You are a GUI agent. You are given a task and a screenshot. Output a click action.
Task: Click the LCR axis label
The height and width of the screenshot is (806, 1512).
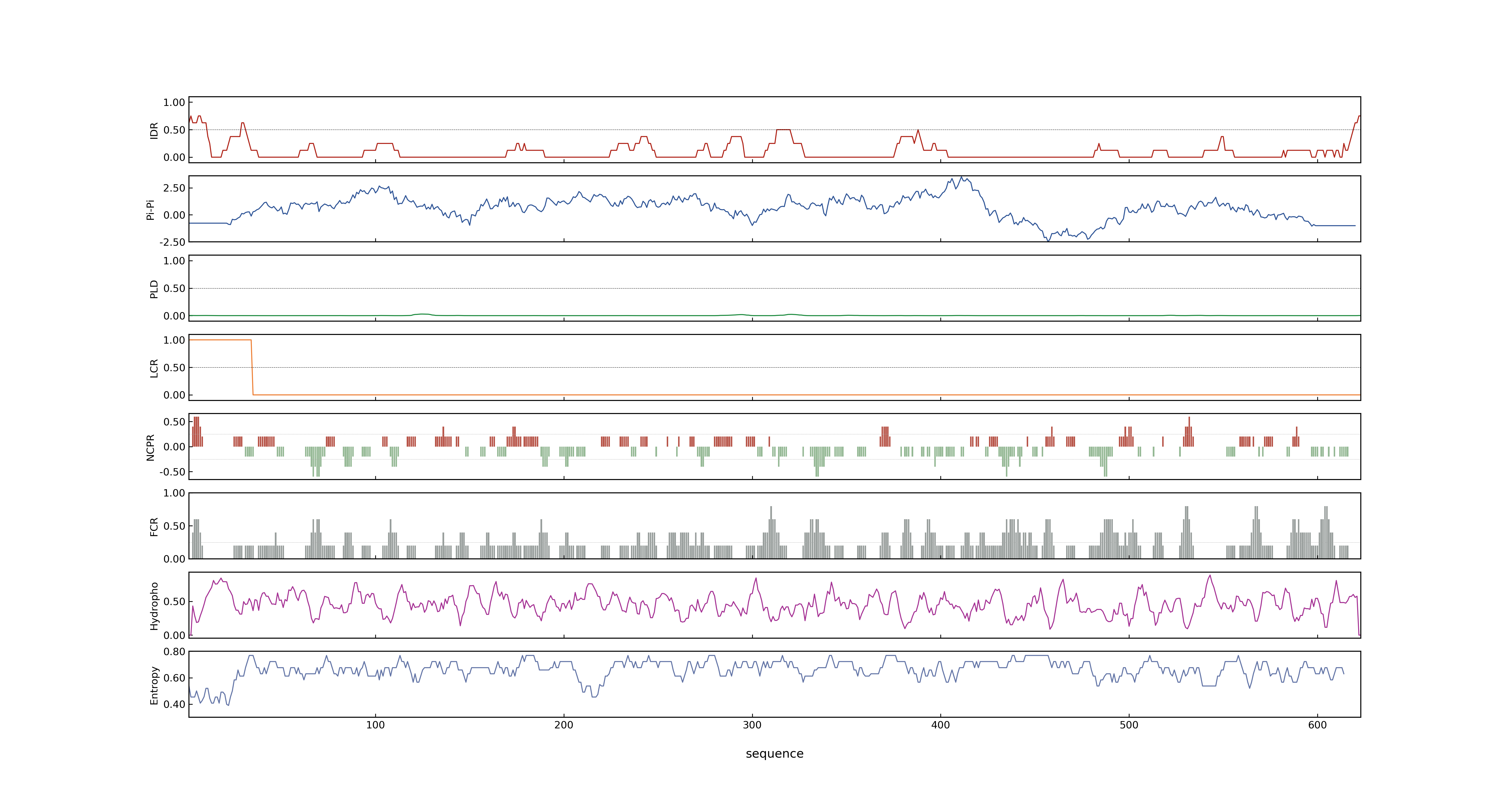[154, 368]
